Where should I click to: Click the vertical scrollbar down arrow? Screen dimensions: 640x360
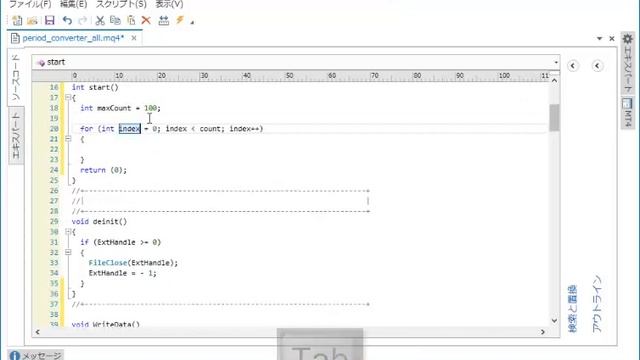(554, 320)
